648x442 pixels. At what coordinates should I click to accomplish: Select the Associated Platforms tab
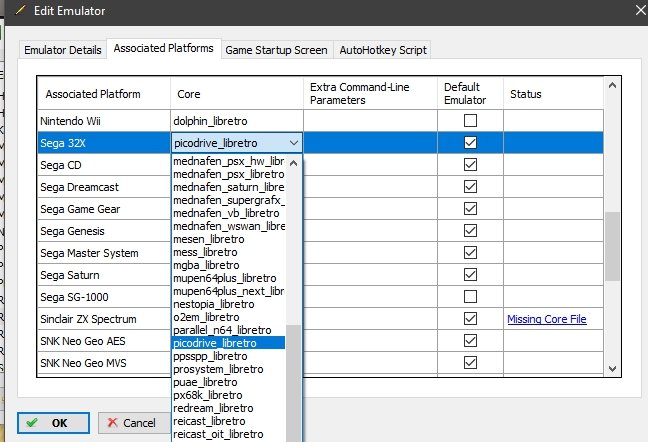[164, 48]
